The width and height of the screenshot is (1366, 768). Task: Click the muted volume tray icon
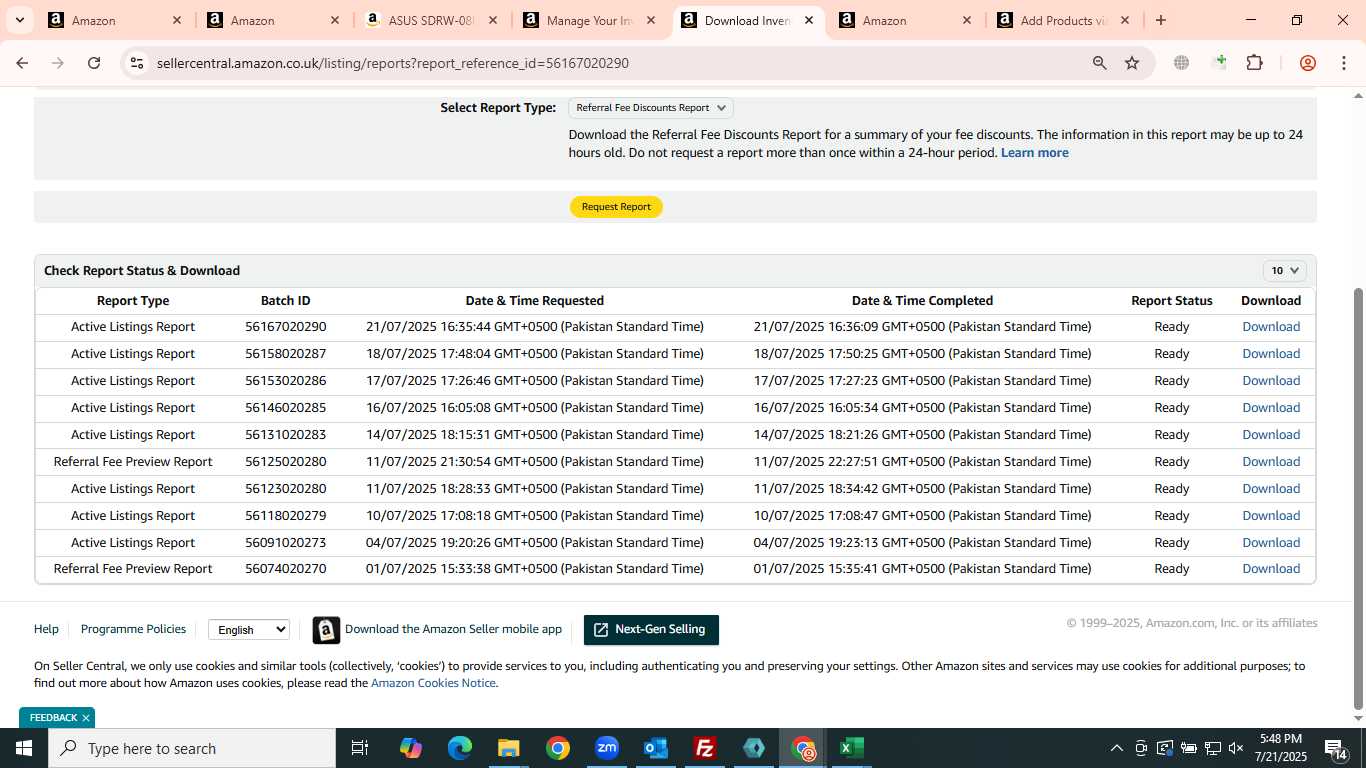tap(1236, 748)
